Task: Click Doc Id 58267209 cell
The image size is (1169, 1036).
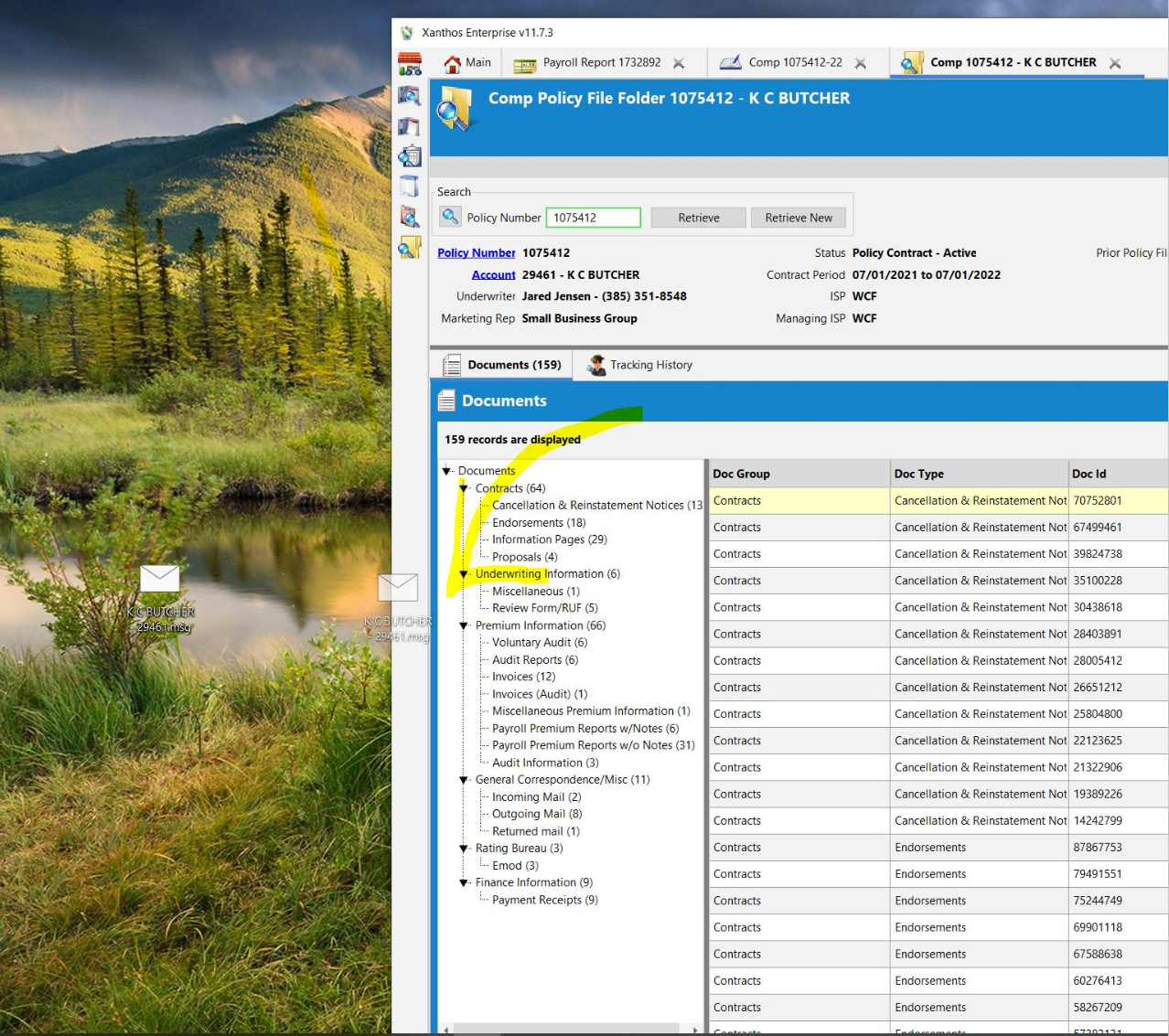Action: click(1118, 1008)
